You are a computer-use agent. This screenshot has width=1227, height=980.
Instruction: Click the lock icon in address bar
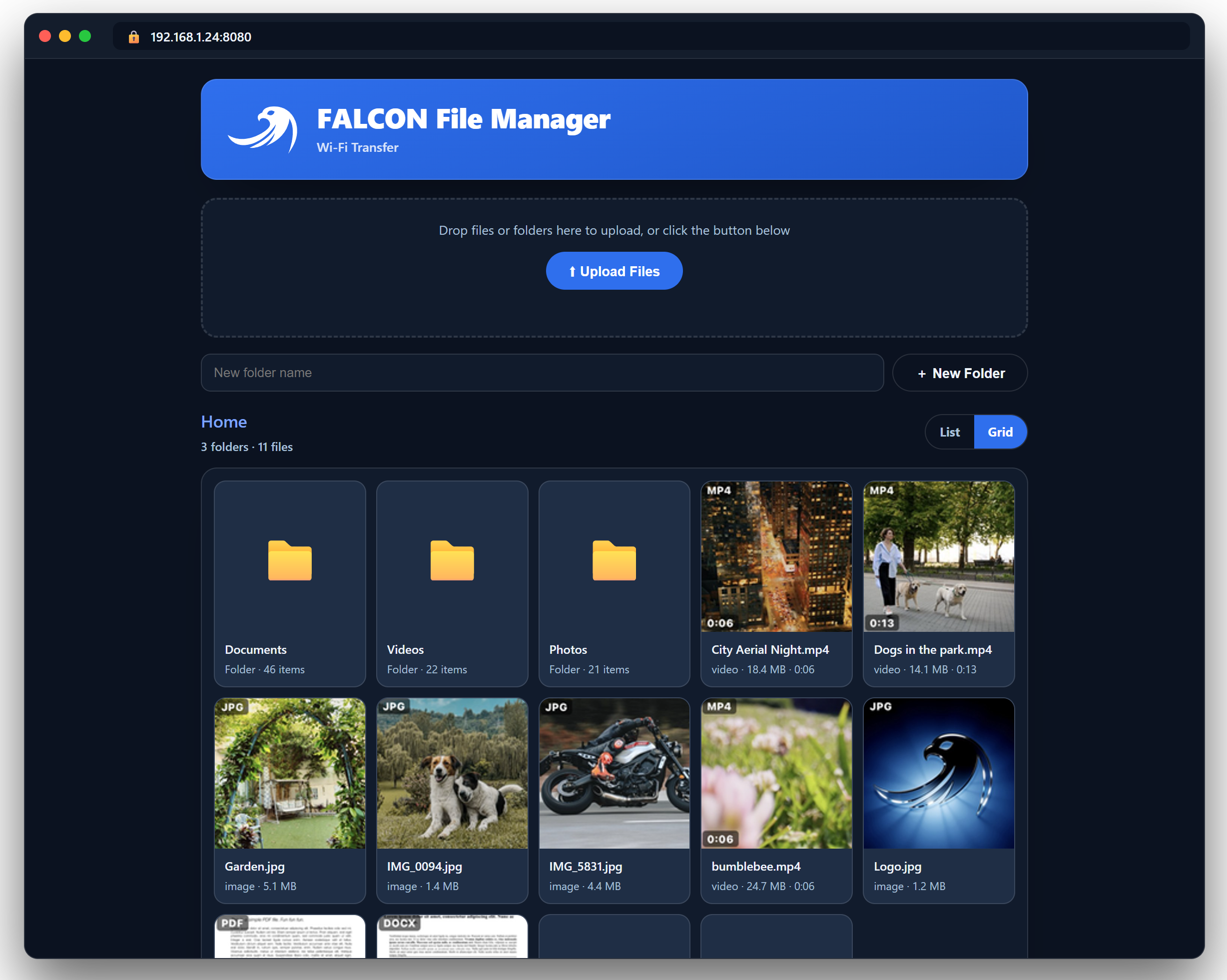(x=134, y=37)
